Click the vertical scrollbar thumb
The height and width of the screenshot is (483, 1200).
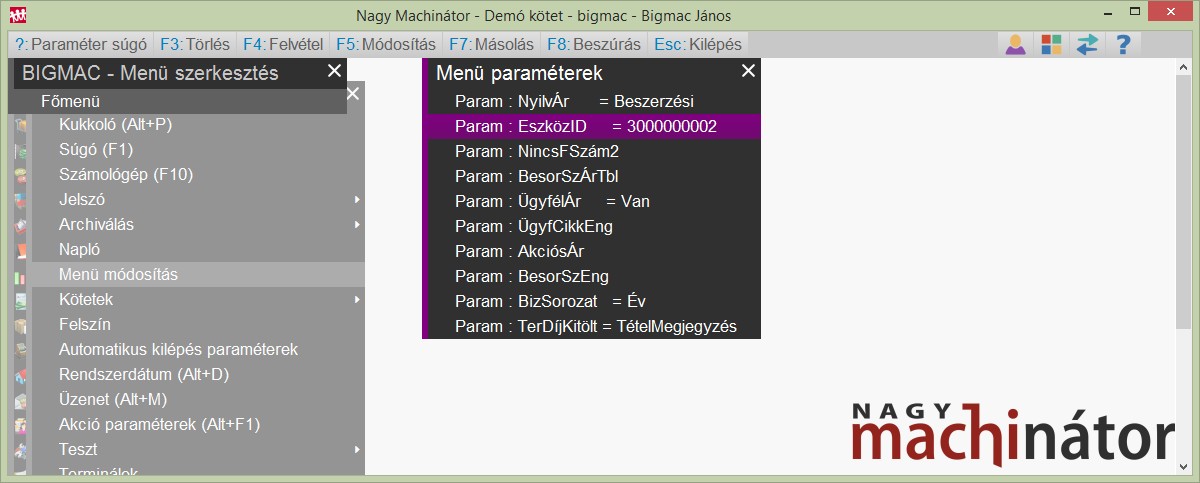(1183, 200)
